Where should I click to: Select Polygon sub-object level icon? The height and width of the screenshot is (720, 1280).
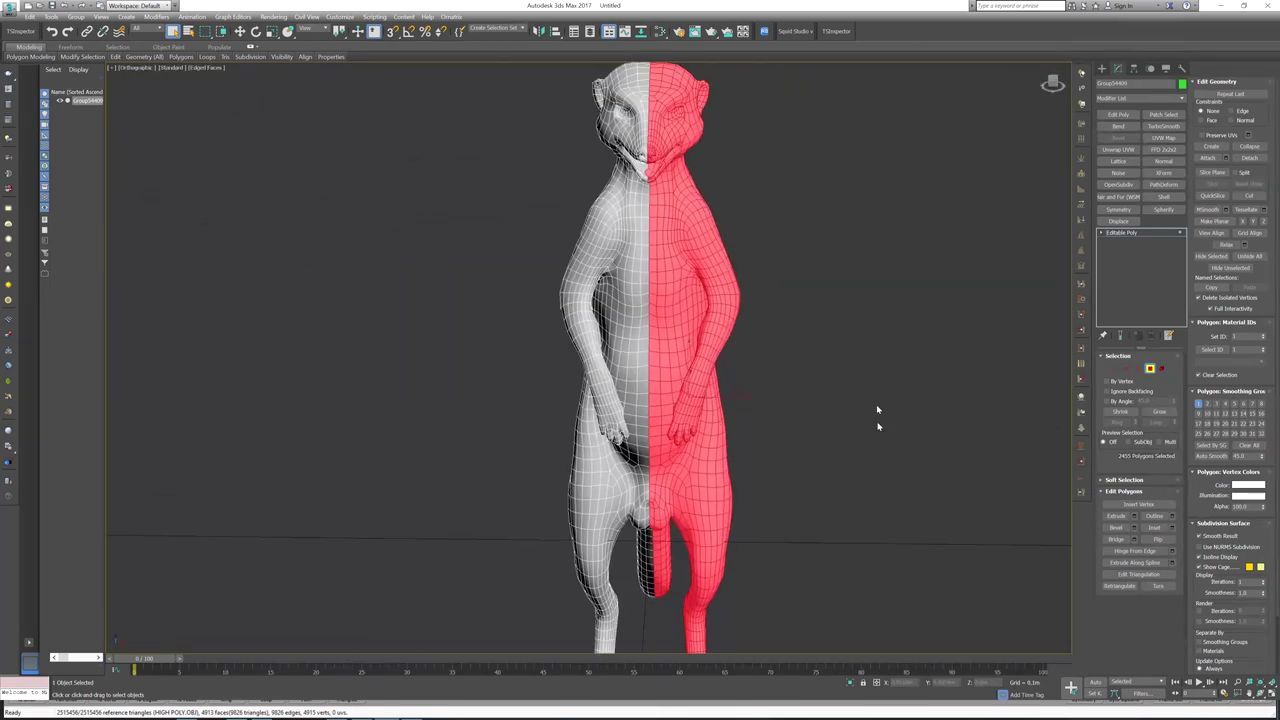1150,369
